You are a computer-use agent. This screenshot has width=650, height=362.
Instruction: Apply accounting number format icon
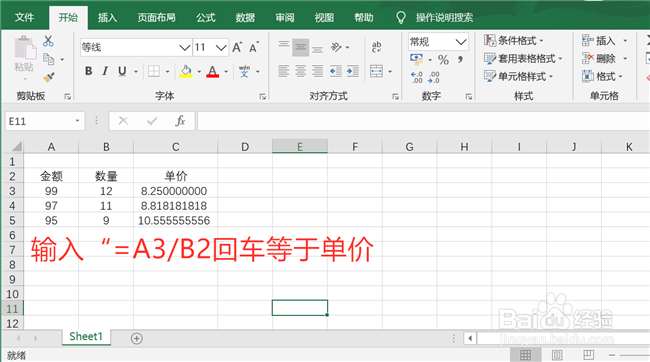click(416, 59)
